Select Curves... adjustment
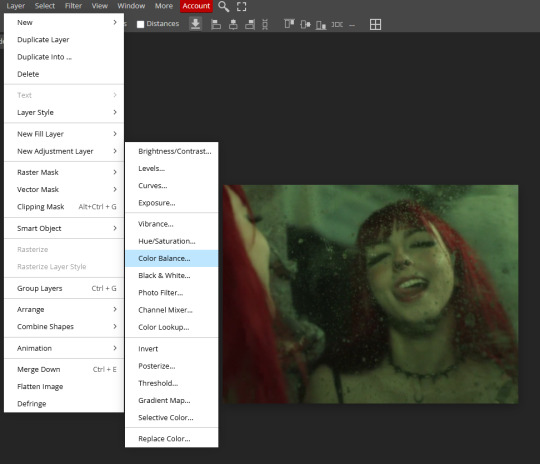 click(172, 186)
